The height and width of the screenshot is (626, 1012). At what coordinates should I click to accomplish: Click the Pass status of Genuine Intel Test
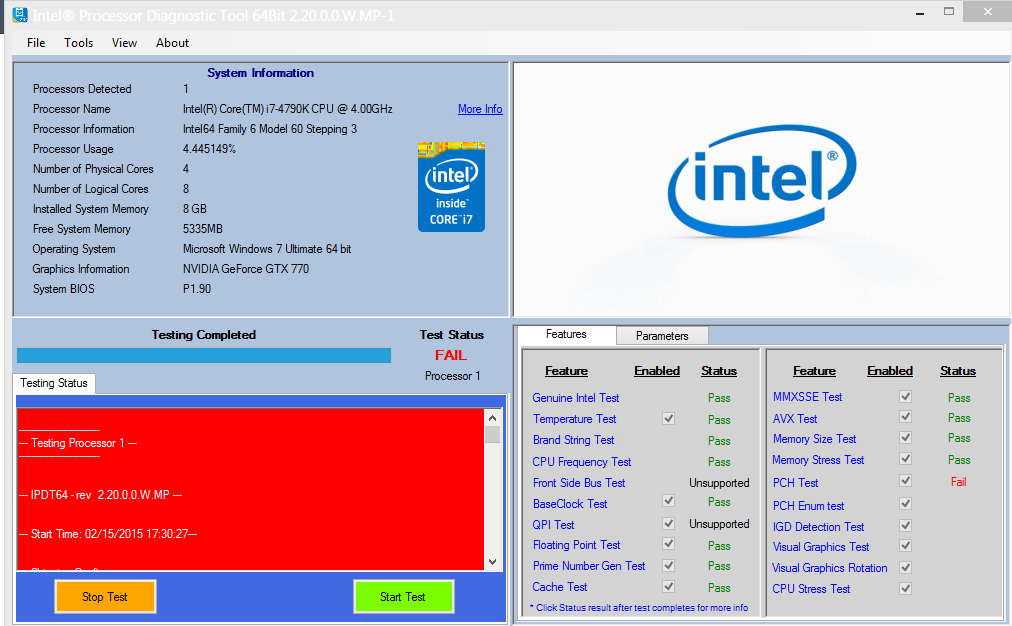pyautogui.click(x=719, y=398)
